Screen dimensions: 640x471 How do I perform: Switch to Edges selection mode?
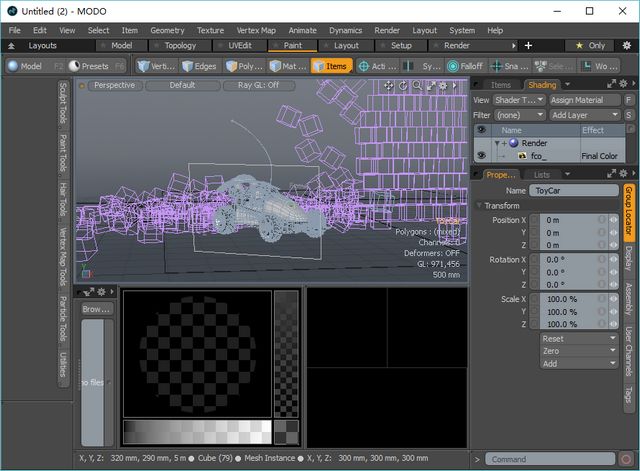(199, 66)
